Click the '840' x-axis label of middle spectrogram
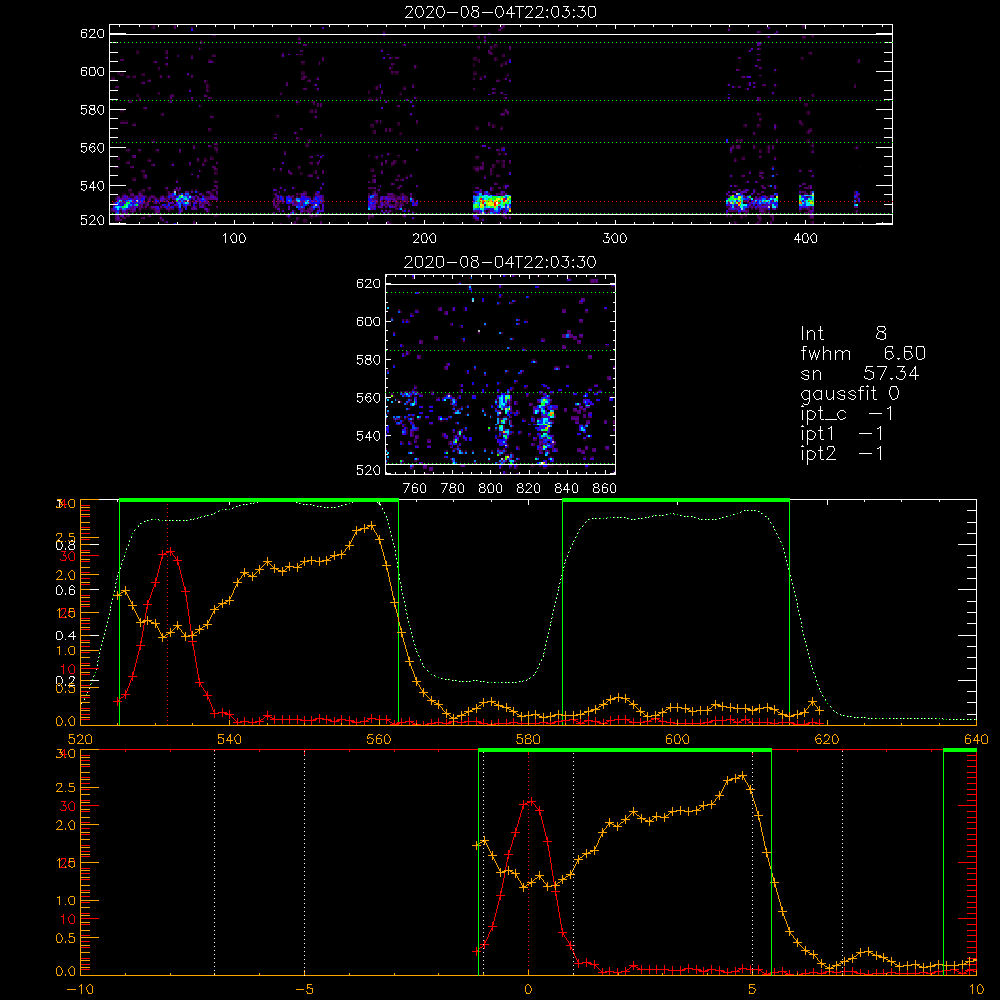 point(566,489)
